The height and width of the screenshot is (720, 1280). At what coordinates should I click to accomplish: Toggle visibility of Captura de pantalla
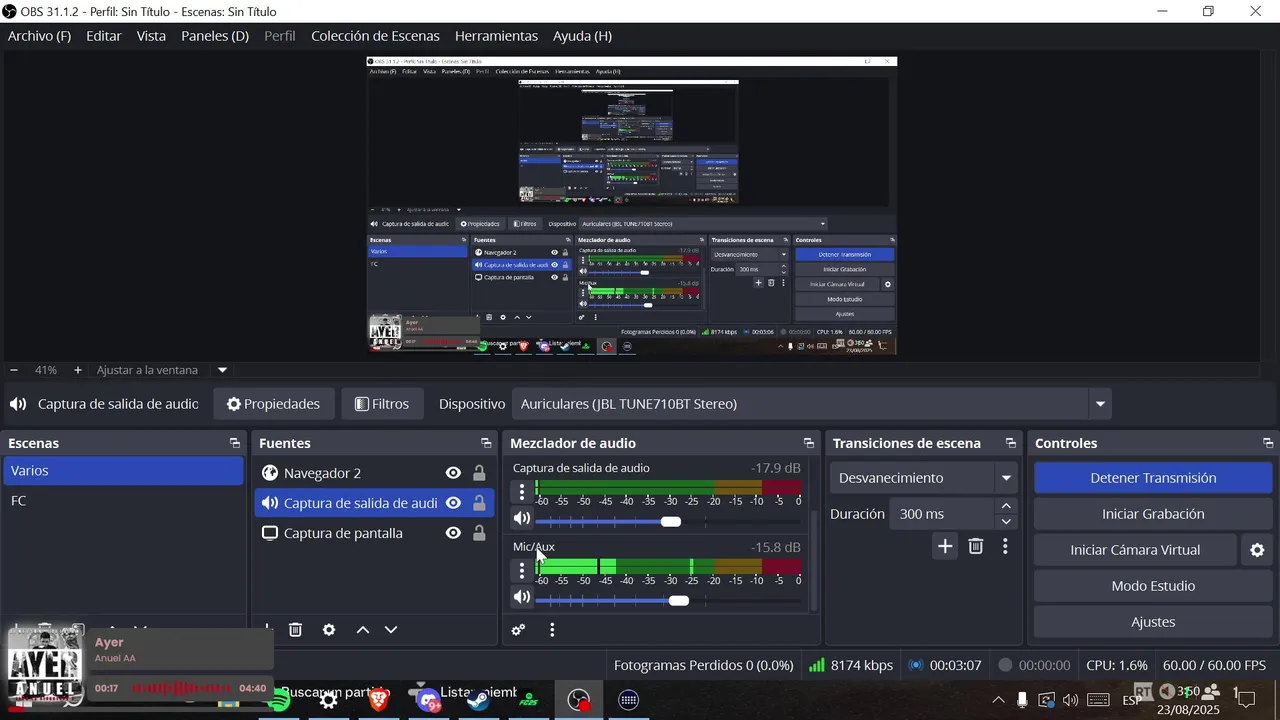[x=453, y=533]
